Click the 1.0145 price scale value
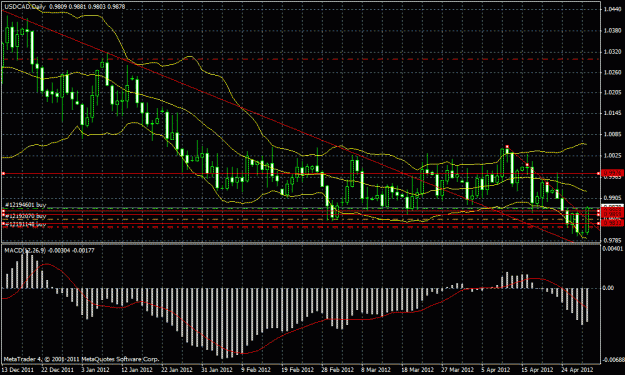The image size is (625, 375). [x=612, y=114]
